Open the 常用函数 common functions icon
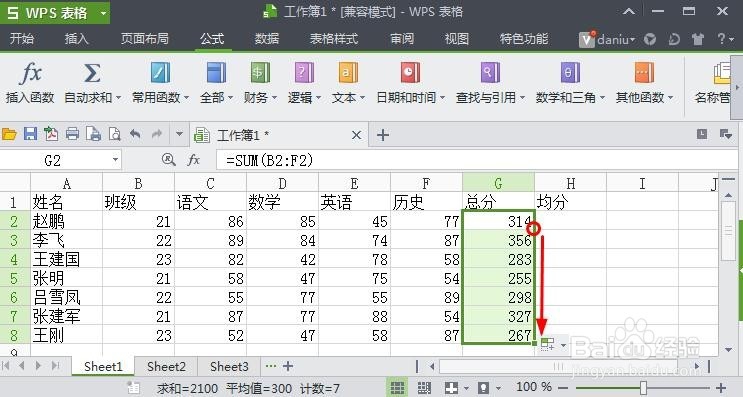 (x=160, y=73)
